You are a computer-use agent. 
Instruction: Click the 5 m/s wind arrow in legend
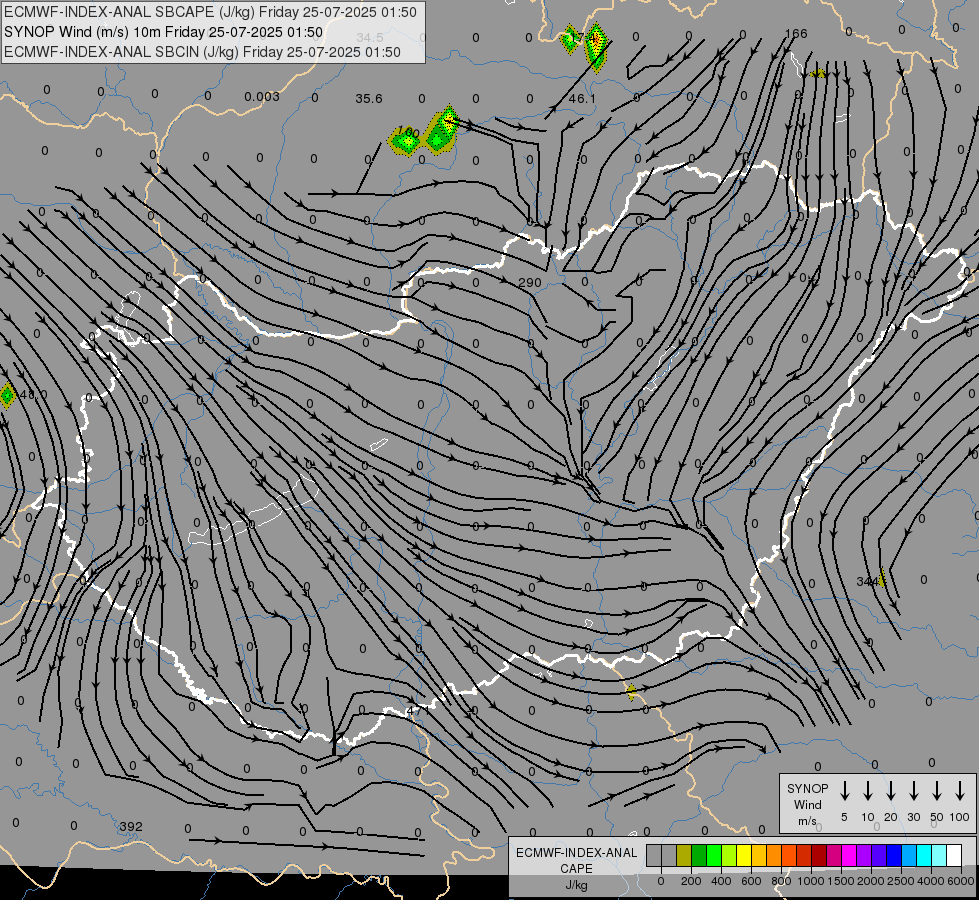(844, 791)
